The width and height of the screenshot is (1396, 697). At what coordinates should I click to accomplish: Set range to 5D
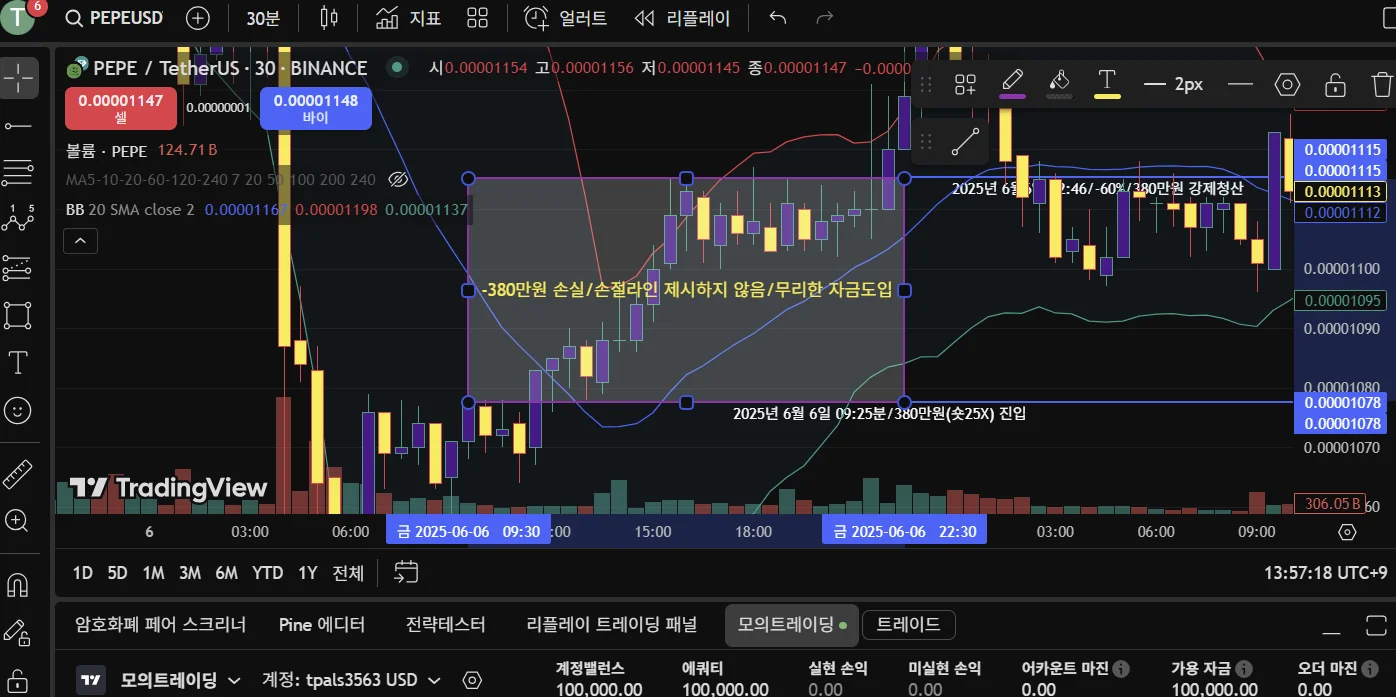tap(117, 573)
